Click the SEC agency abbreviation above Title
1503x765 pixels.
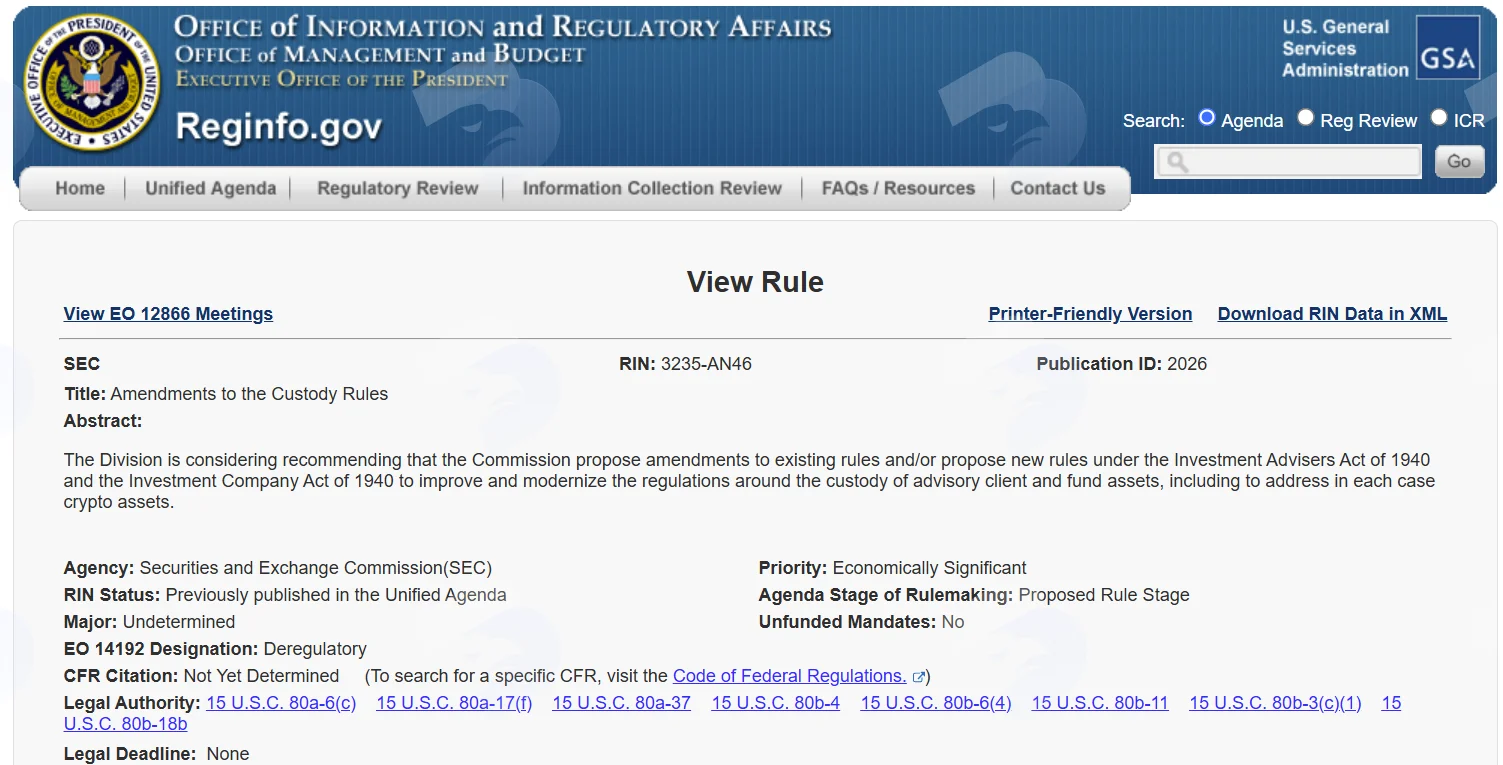82,364
